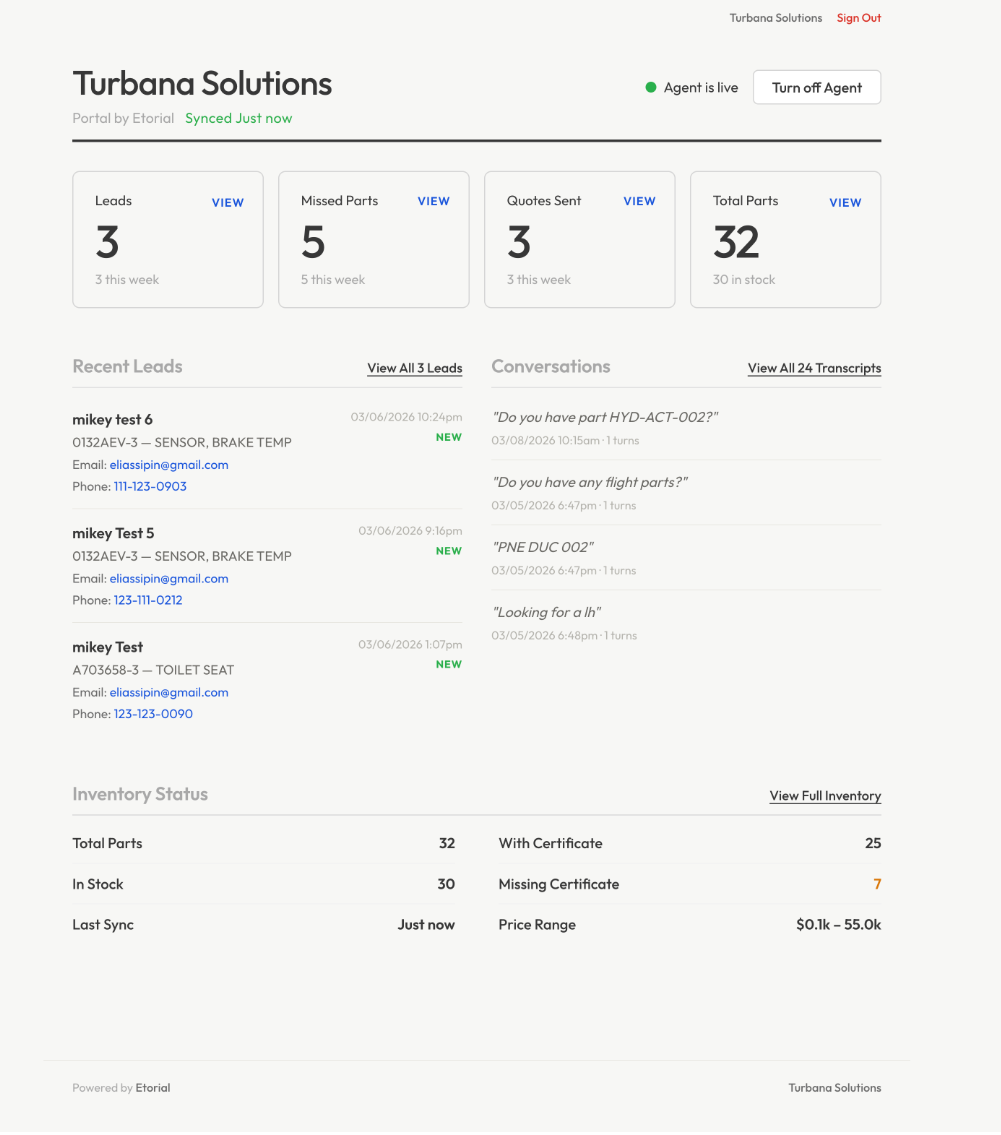Call phone number 123-111-0212

click(148, 600)
